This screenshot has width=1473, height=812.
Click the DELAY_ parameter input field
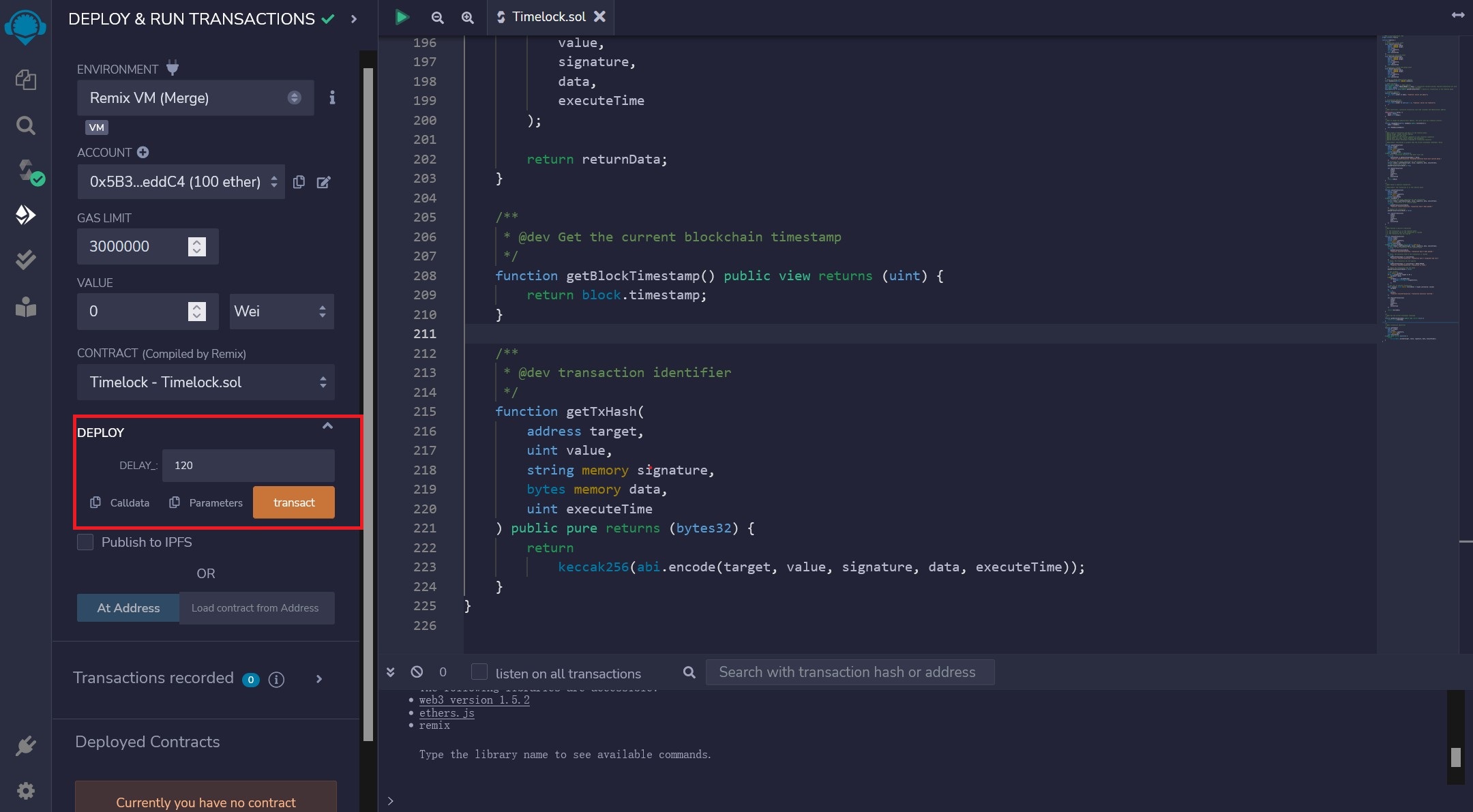[x=248, y=465]
